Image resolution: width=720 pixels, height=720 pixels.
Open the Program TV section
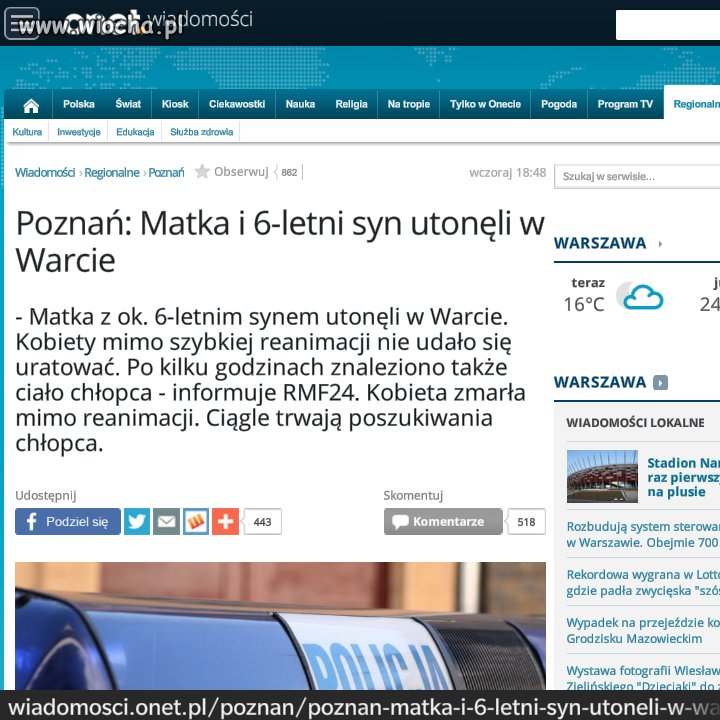tap(625, 104)
